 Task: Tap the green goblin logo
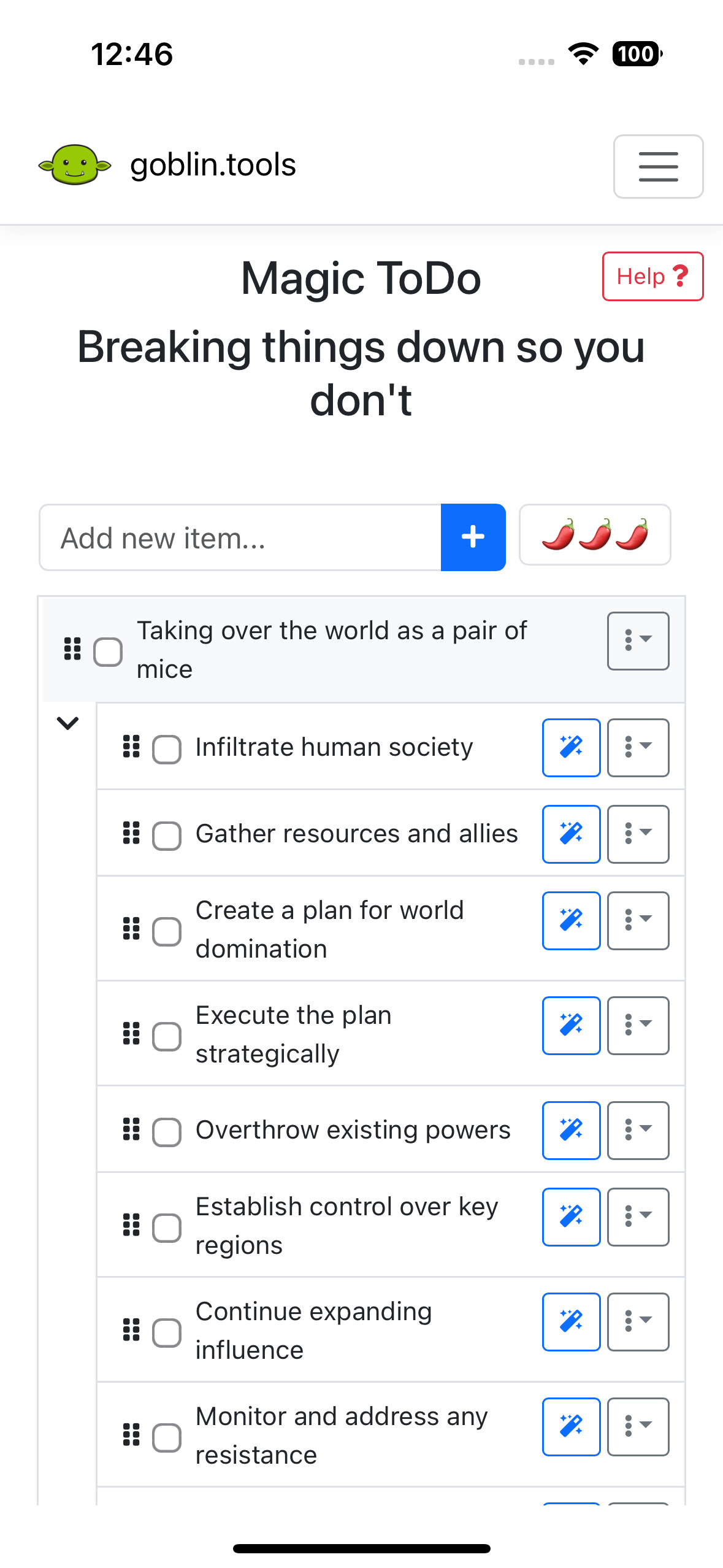[x=75, y=165]
